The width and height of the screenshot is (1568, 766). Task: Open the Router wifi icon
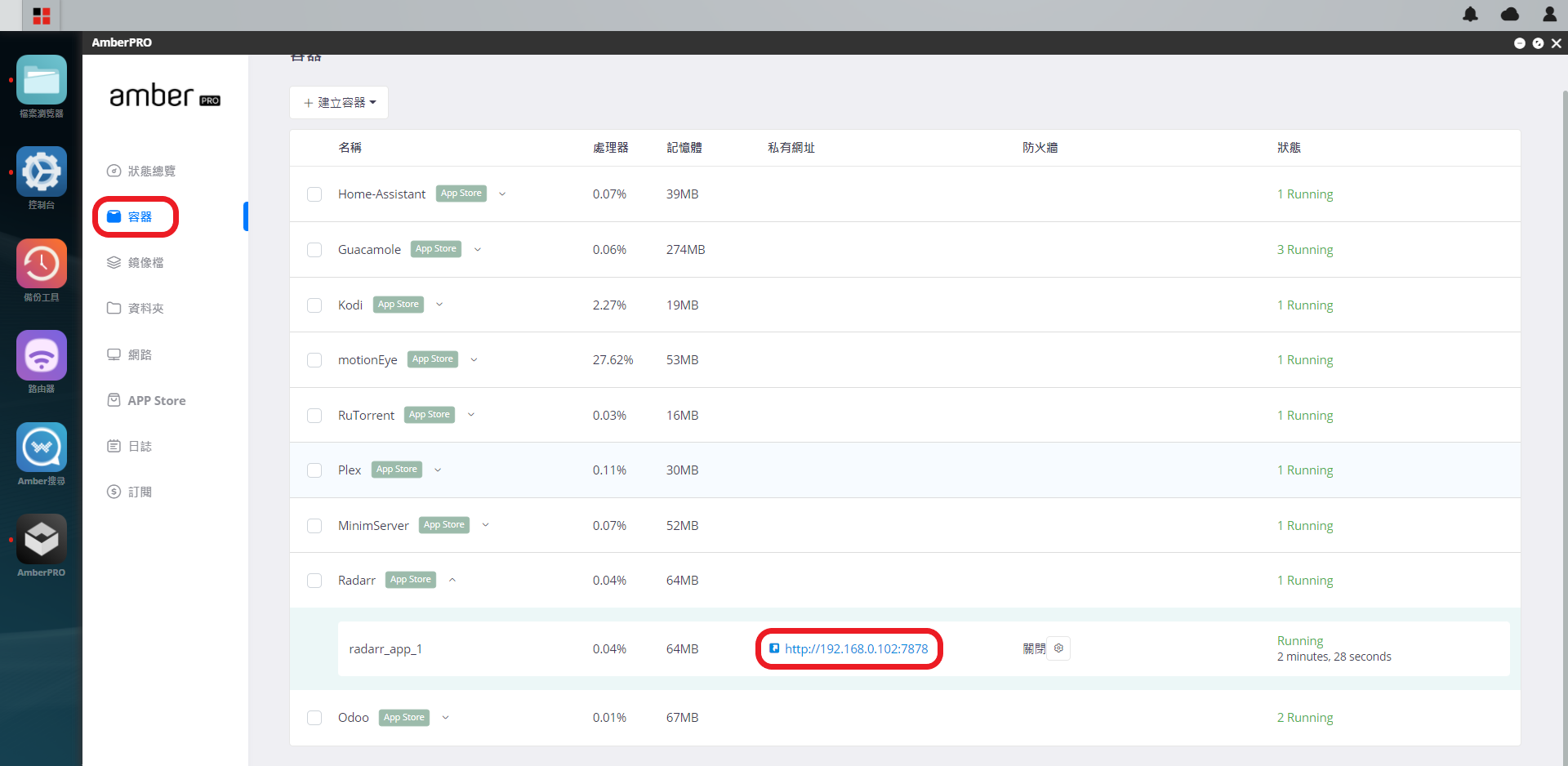pos(42,355)
